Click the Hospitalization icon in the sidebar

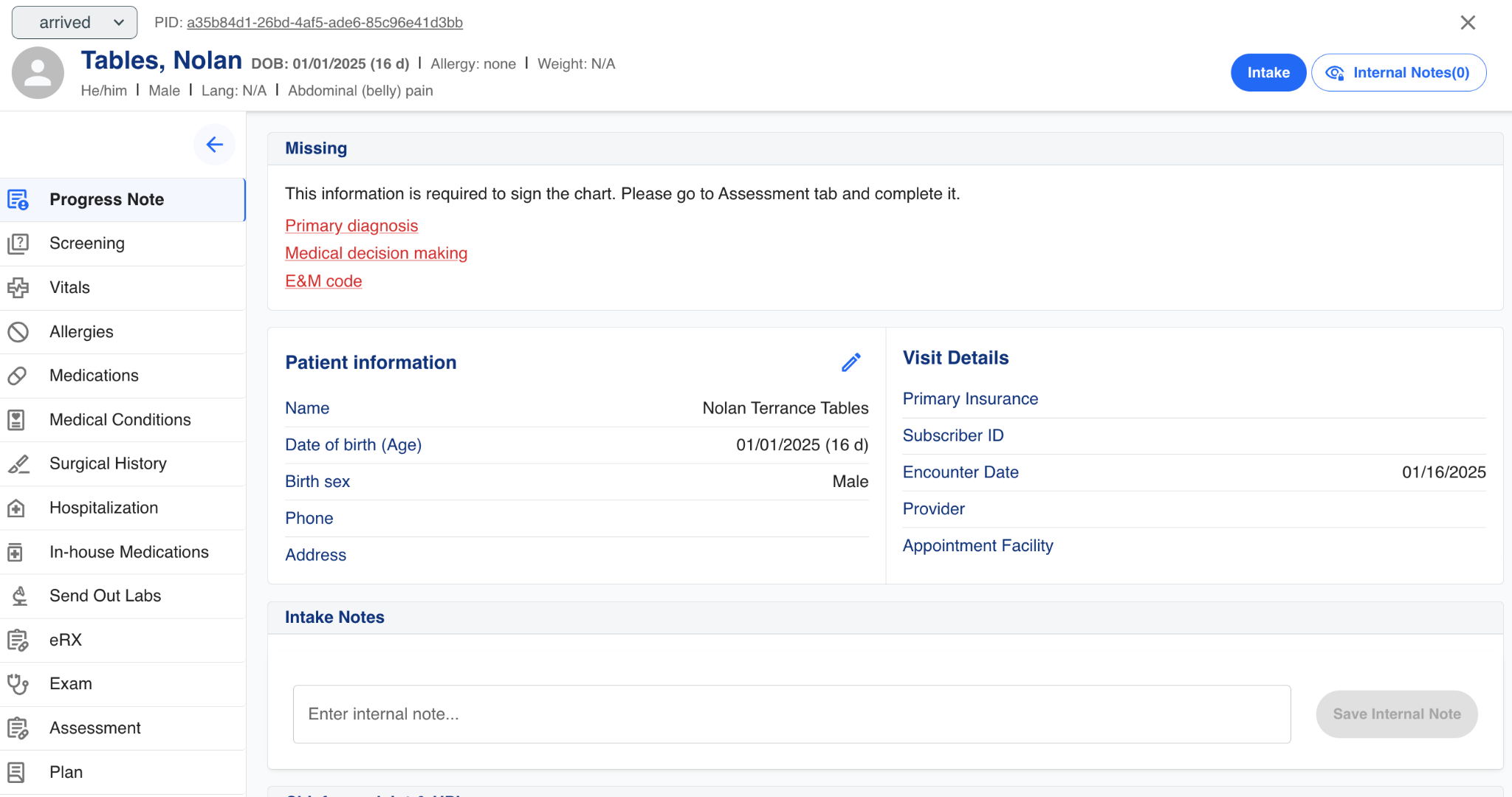[x=16, y=508]
